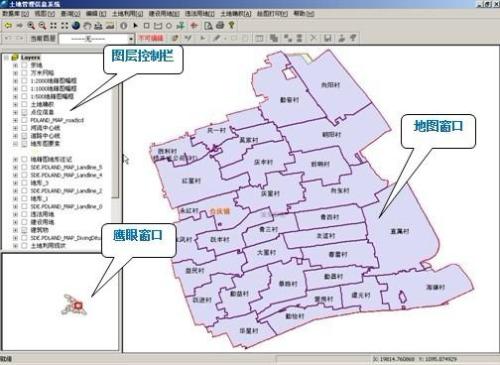Screen dimensions: 500x365
Task: Open the 数据库 menu
Action: [x=15, y=14]
